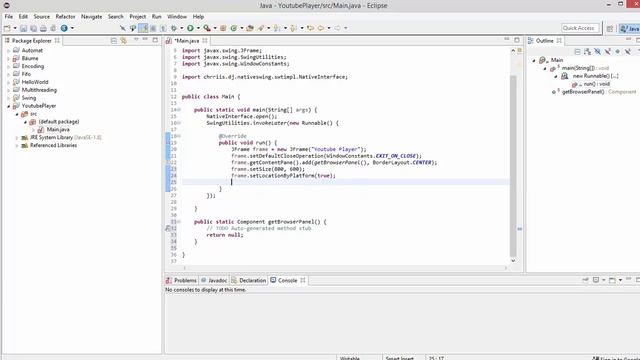Switch to the Javadoc tab

pyautogui.click(x=214, y=280)
